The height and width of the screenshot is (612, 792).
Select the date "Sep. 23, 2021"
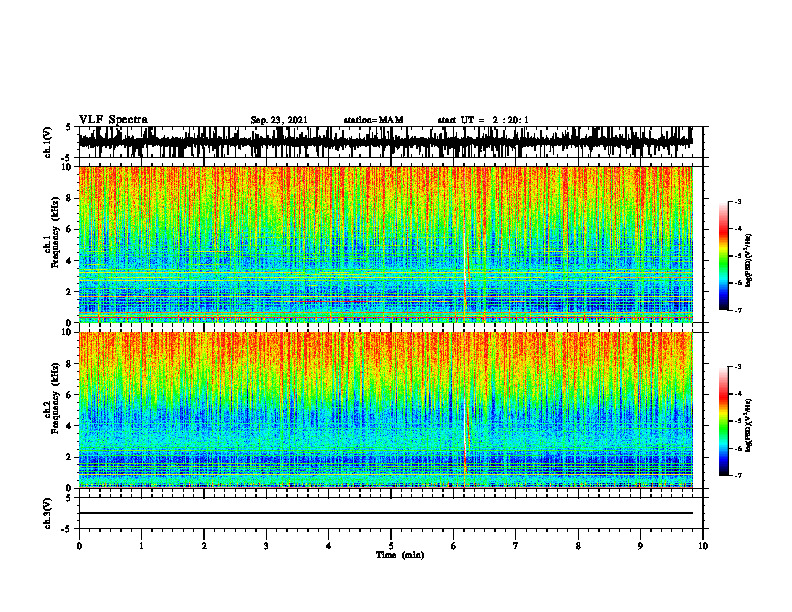(x=279, y=120)
